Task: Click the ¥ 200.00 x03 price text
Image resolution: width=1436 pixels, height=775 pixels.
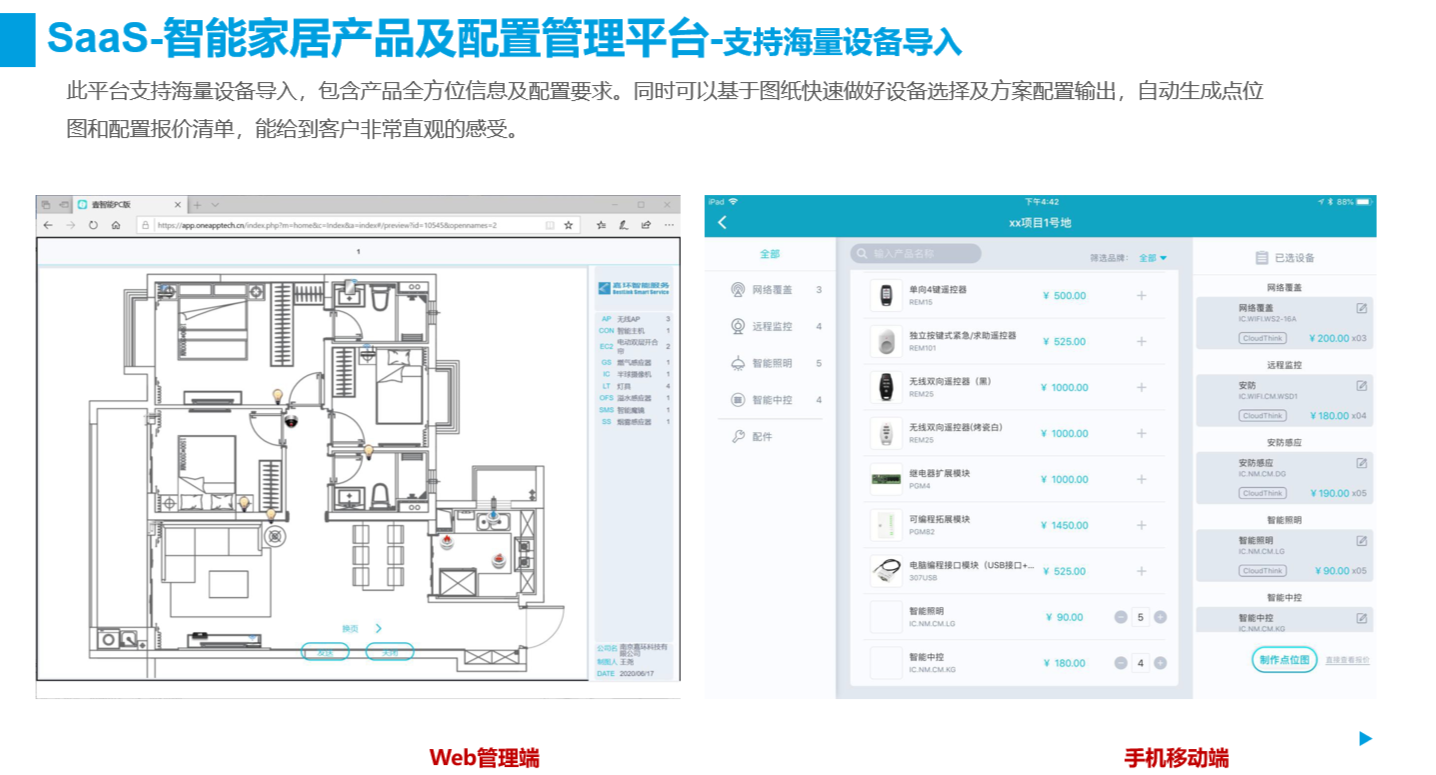Action: [1338, 338]
